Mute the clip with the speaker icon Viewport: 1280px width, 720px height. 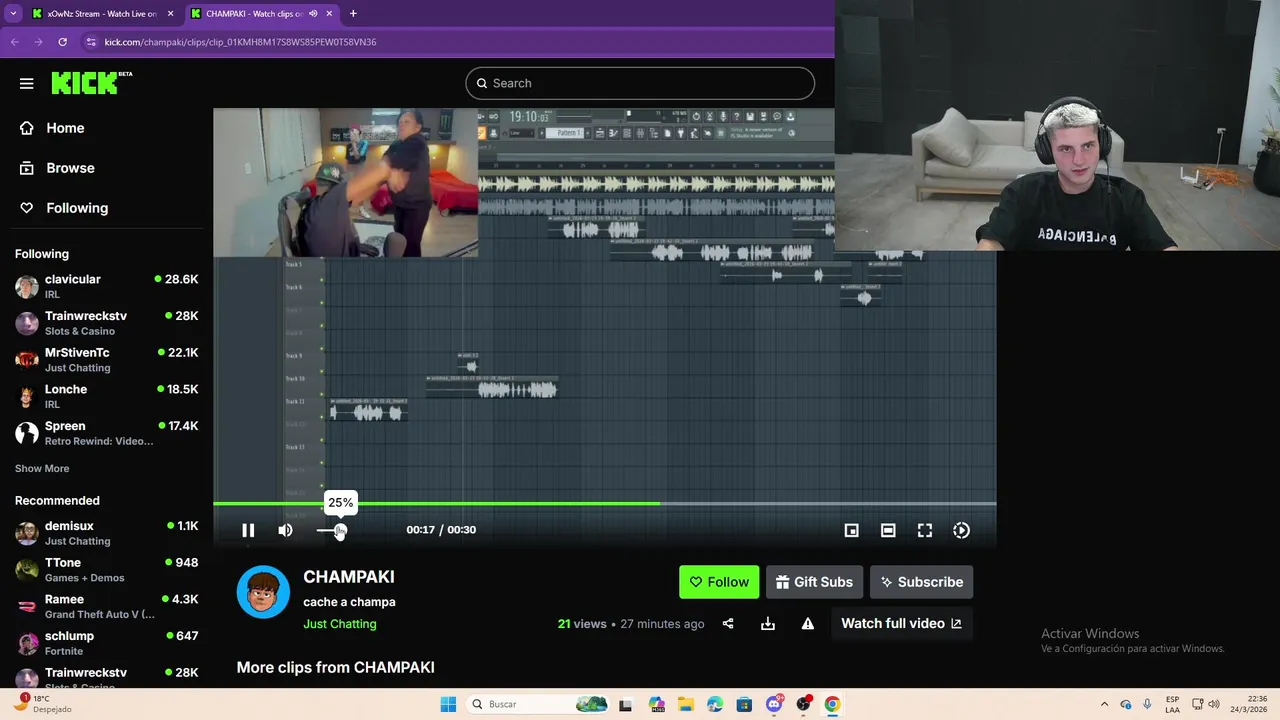coord(285,530)
